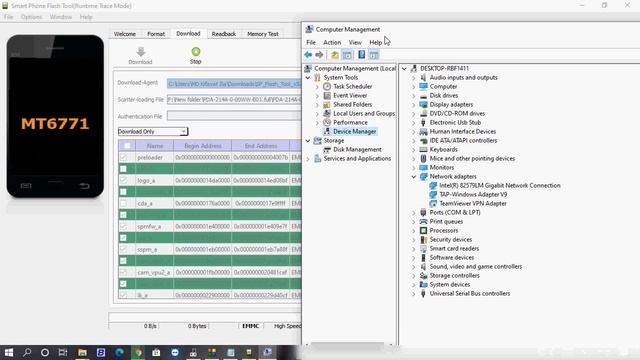The width and height of the screenshot is (640, 360).
Task: Open the Action menu in Computer Management
Action: point(332,42)
